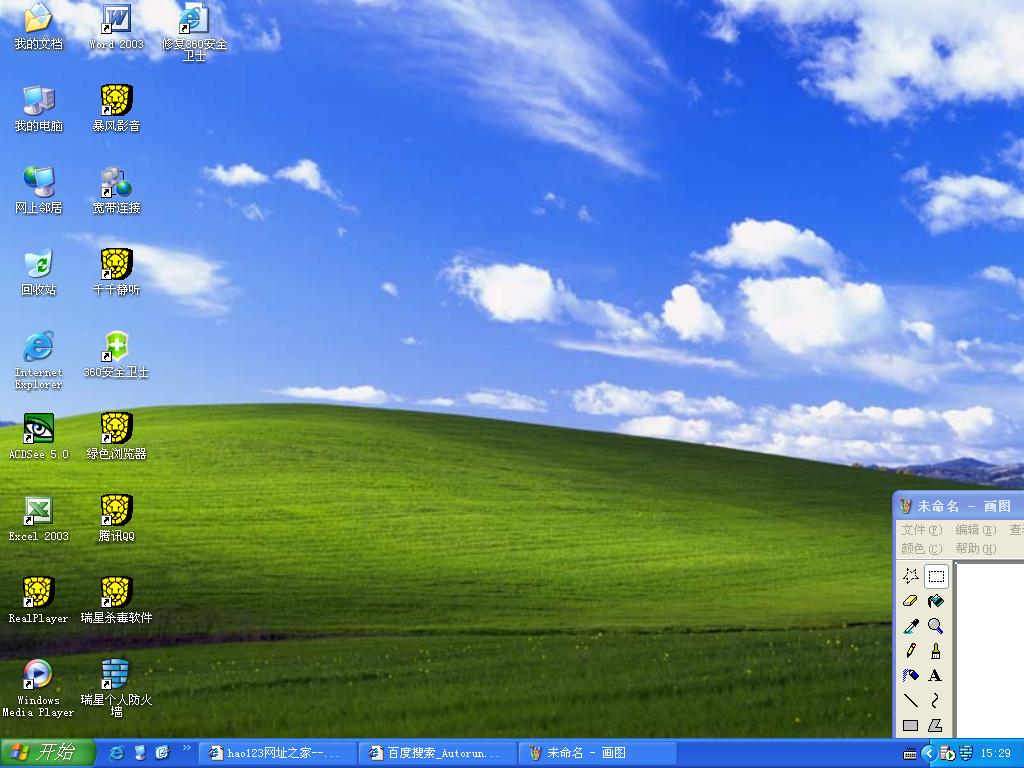Select the Word 2003 desktop shortcut
This screenshot has width=1024, height=768.
[116, 27]
